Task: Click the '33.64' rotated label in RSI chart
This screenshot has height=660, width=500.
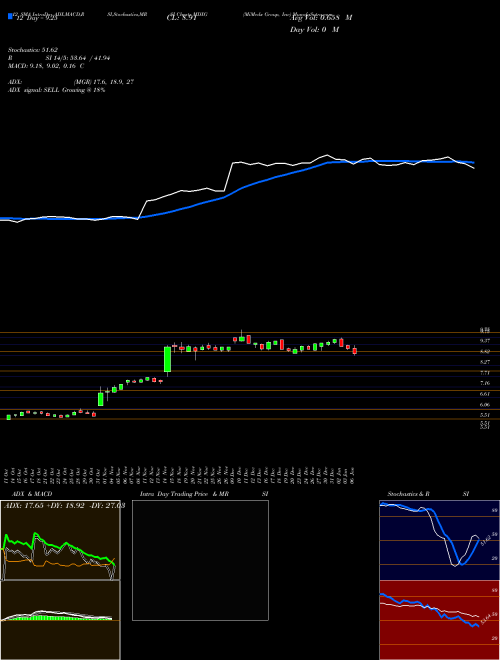Action: coord(485,620)
